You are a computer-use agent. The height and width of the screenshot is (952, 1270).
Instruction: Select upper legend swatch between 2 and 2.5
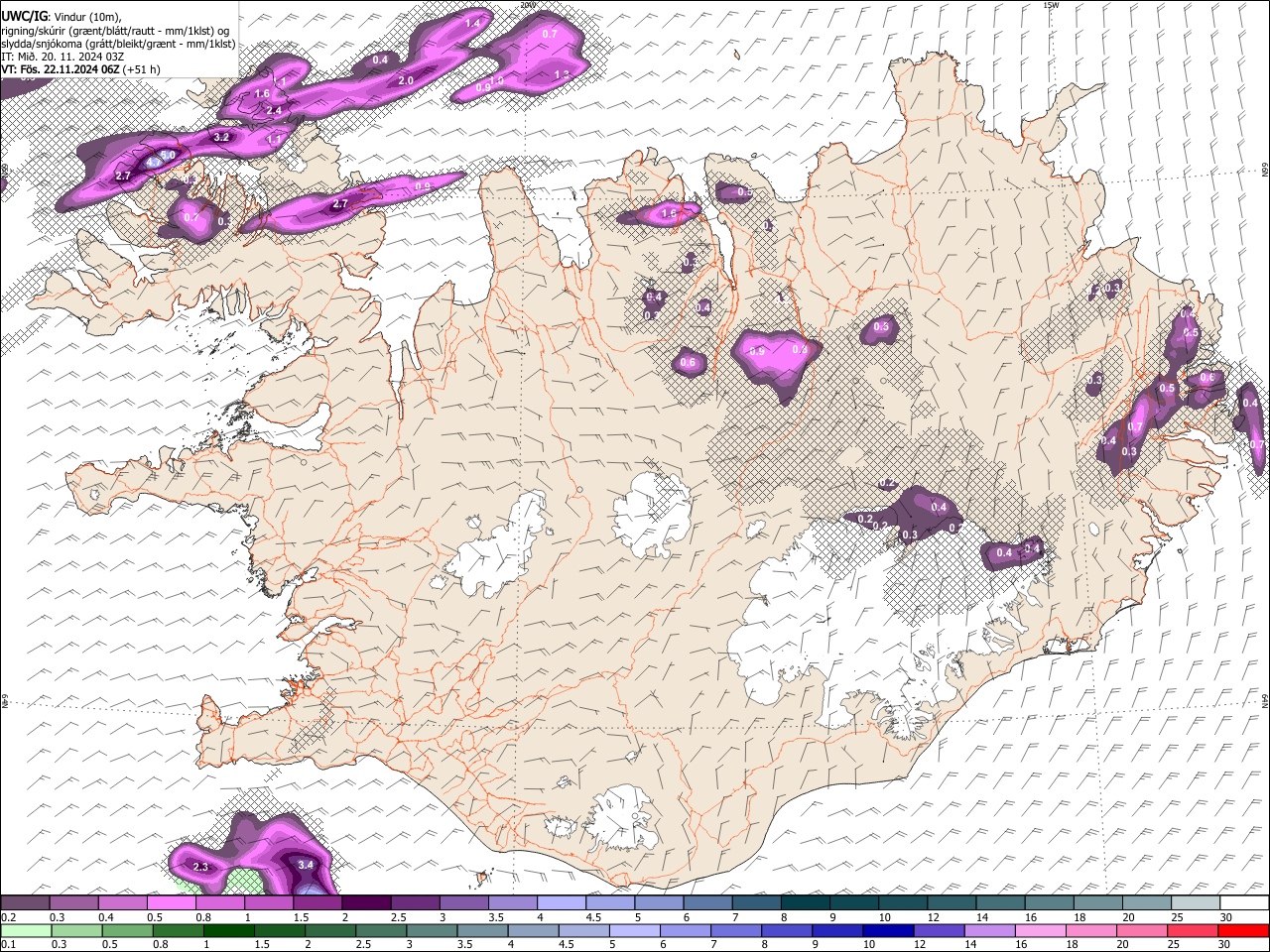coord(366,903)
